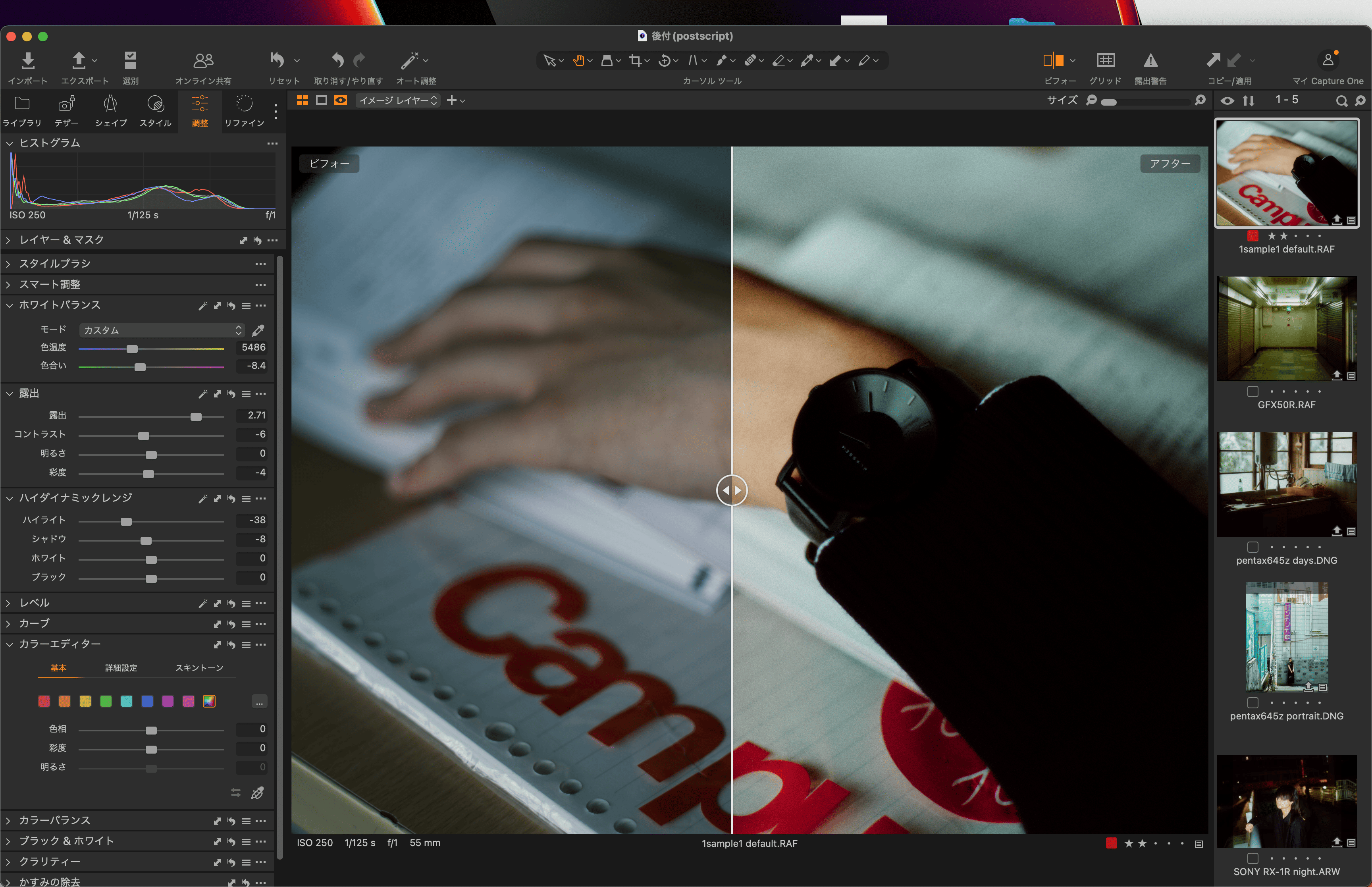Image resolution: width=1372 pixels, height=887 pixels.
Task: Switch viewer to single image view
Action: [x=321, y=100]
